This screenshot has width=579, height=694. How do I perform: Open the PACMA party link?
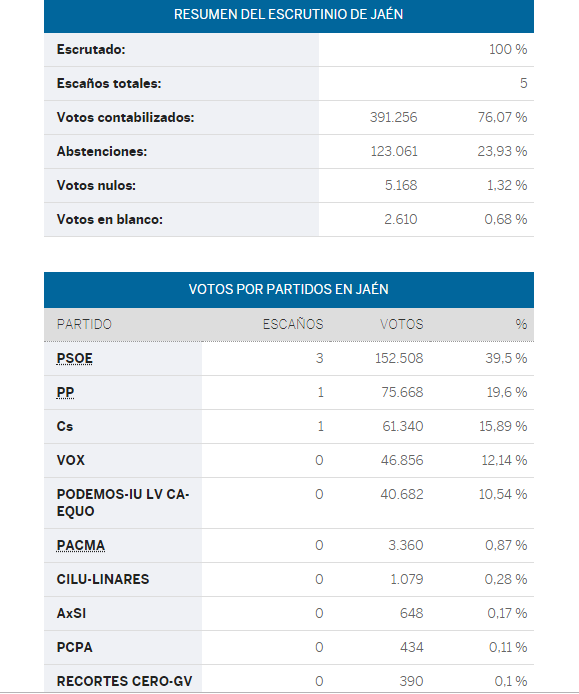coord(81,545)
